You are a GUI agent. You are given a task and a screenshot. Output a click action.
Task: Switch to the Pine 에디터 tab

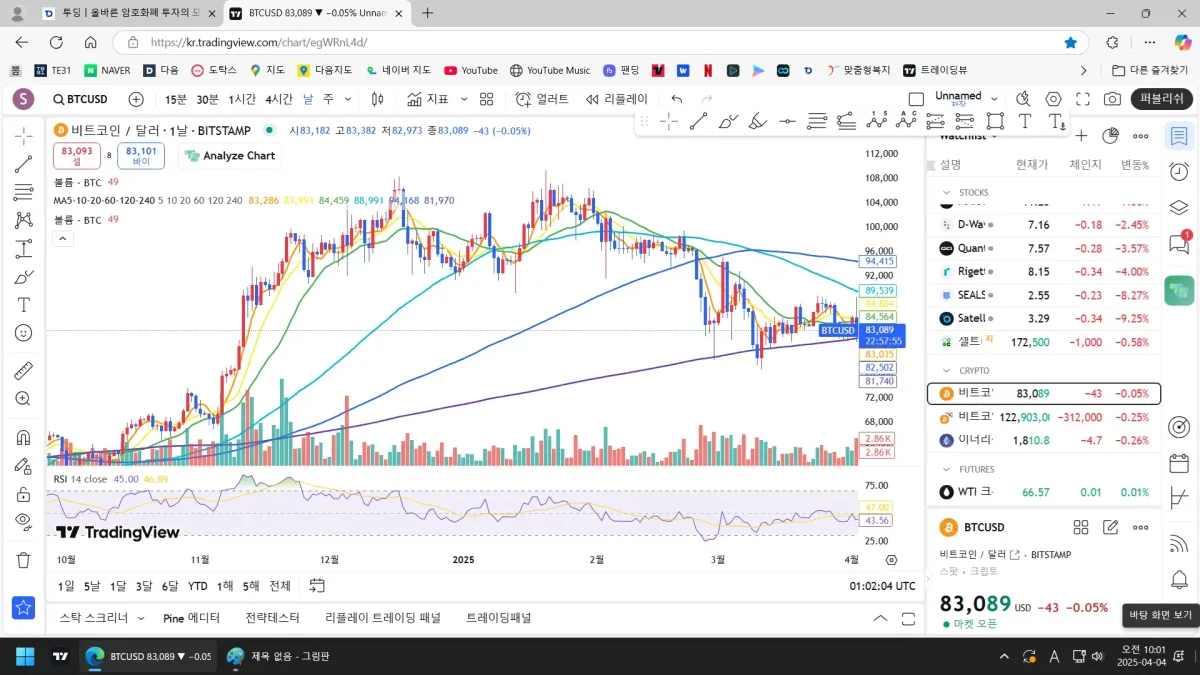[x=192, y=618]
